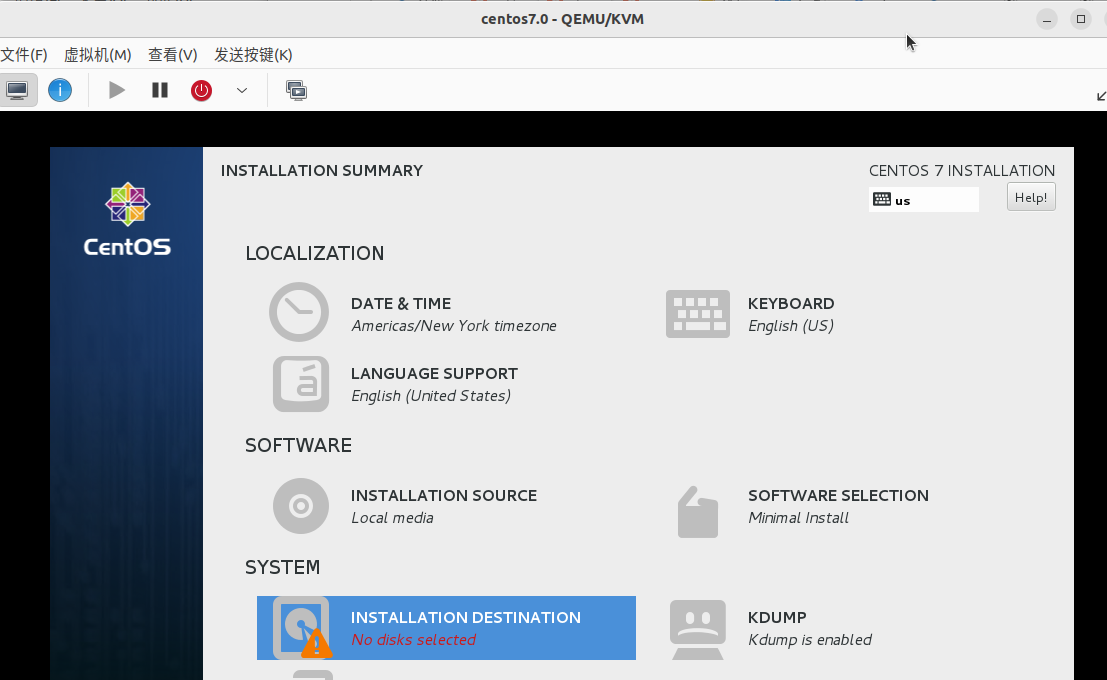The image size is (1107, 680).
Task: Open Date & Time clock icon
Action: (x=299, y=312)
